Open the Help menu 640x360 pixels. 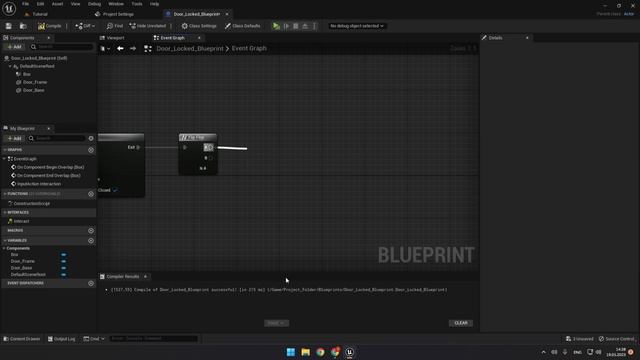pos(154,4)
